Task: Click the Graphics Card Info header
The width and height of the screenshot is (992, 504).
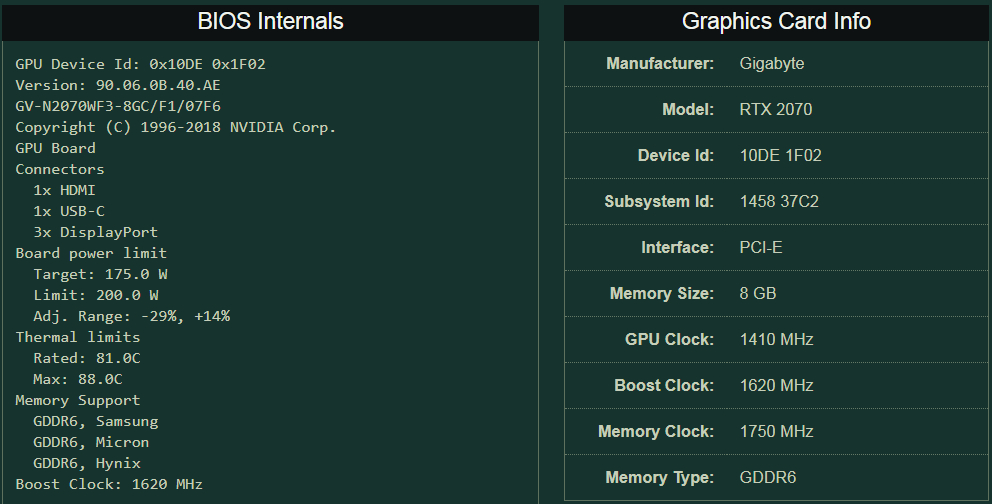Action: point(776,21)
